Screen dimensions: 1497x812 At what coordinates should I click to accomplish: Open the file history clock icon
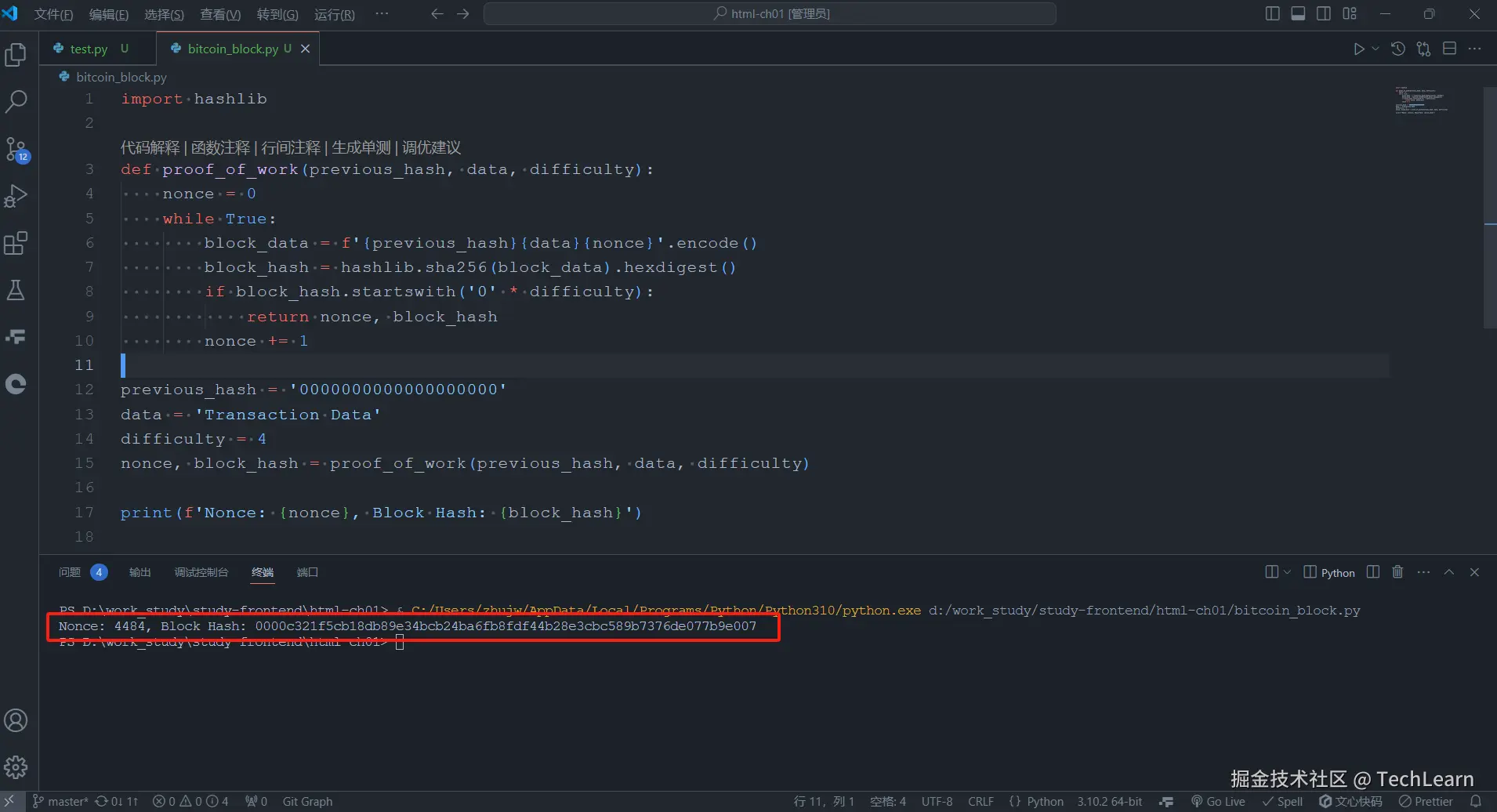tap(1398, 49)
